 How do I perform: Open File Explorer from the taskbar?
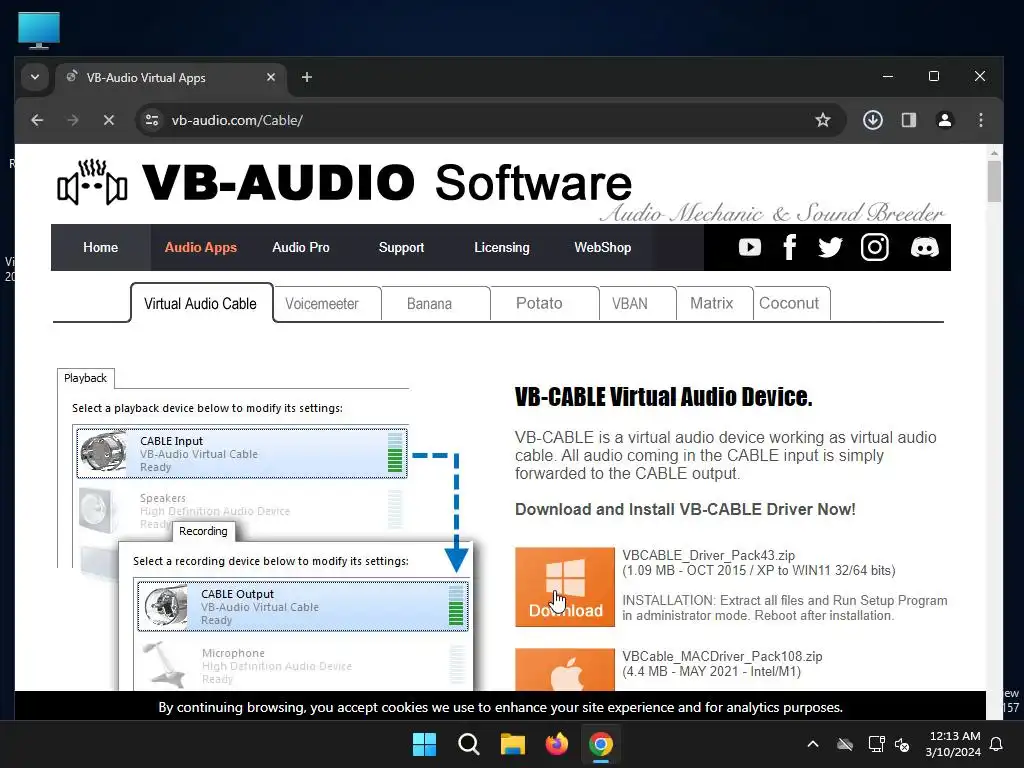click(x=513, y=744)
